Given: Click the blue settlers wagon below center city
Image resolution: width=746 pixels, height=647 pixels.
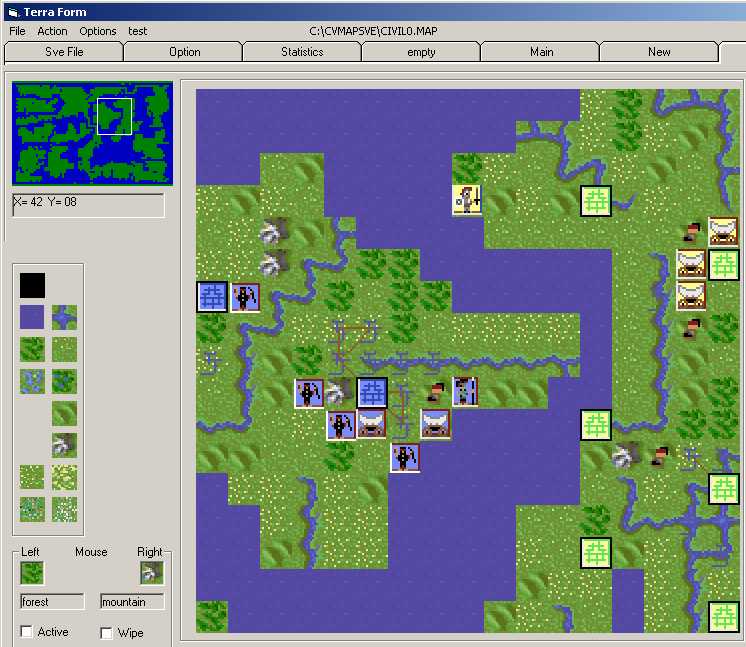Looking at the screenshot, I should click(372, 424).
